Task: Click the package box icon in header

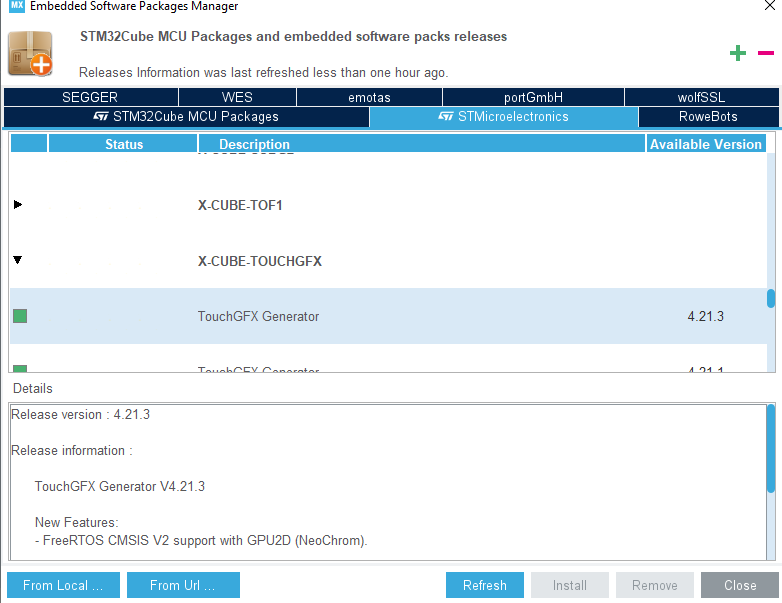Action: tap(30, 53)
